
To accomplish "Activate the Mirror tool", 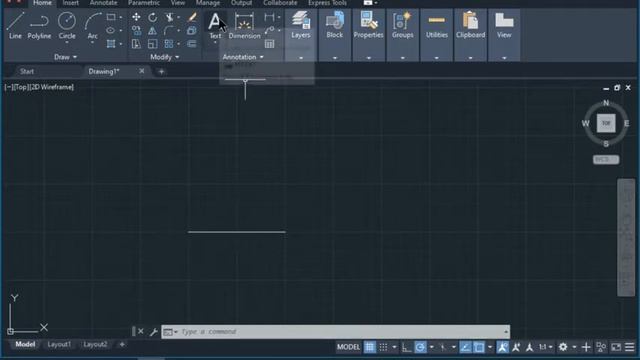I will (152, 31).
